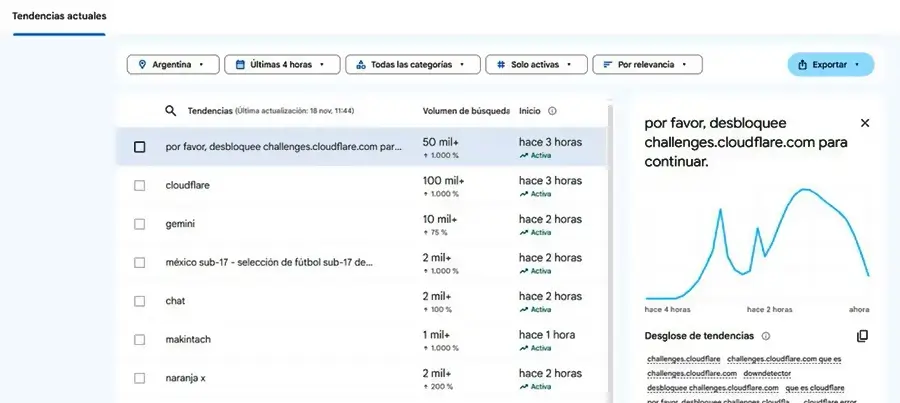This screenshot has width=900, height=403.
Task: Check the box for the gemini row
Action: point(139,224)
